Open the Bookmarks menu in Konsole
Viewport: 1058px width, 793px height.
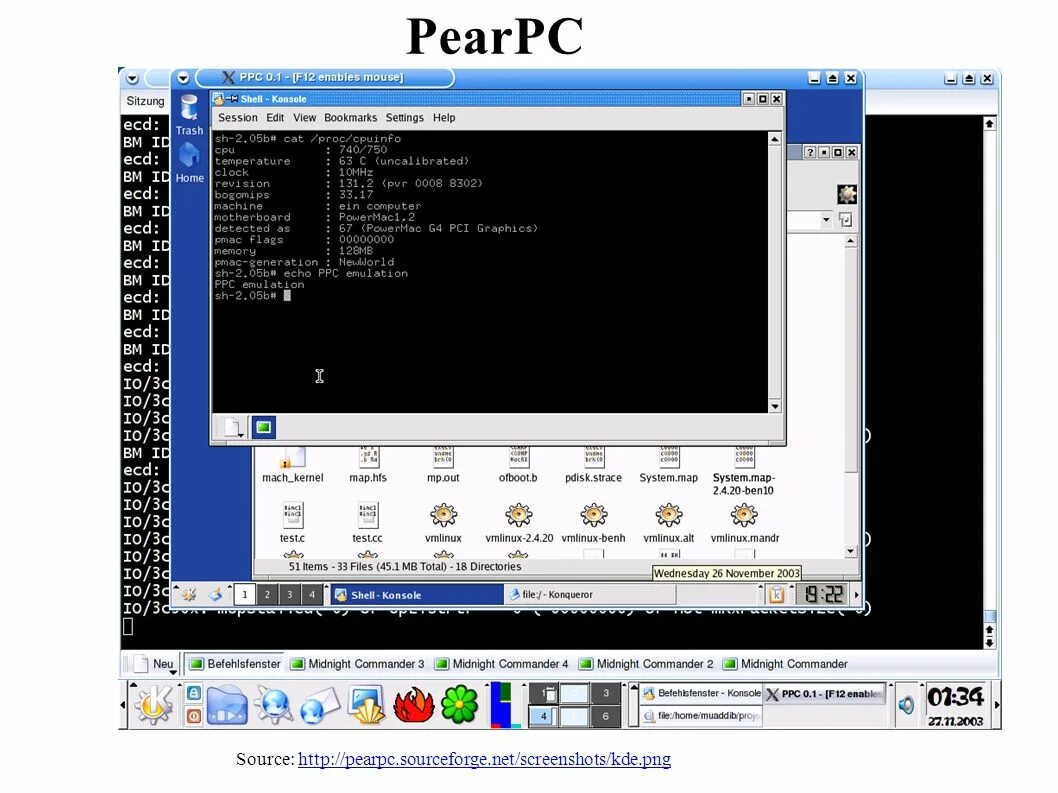(x=350, y=117)
